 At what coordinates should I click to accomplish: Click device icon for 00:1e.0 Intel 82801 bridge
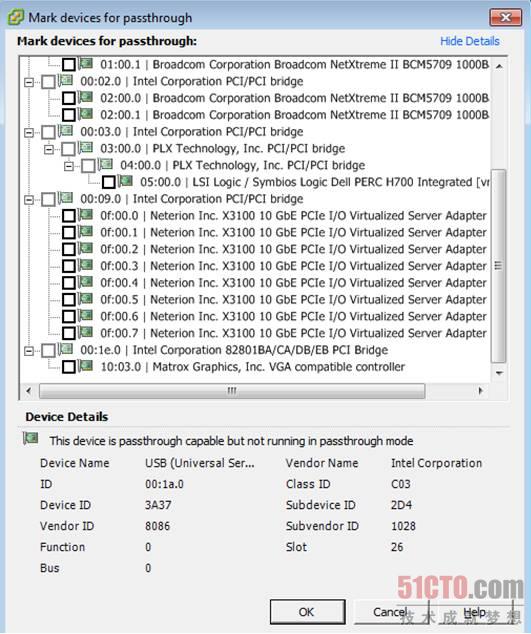66,349
